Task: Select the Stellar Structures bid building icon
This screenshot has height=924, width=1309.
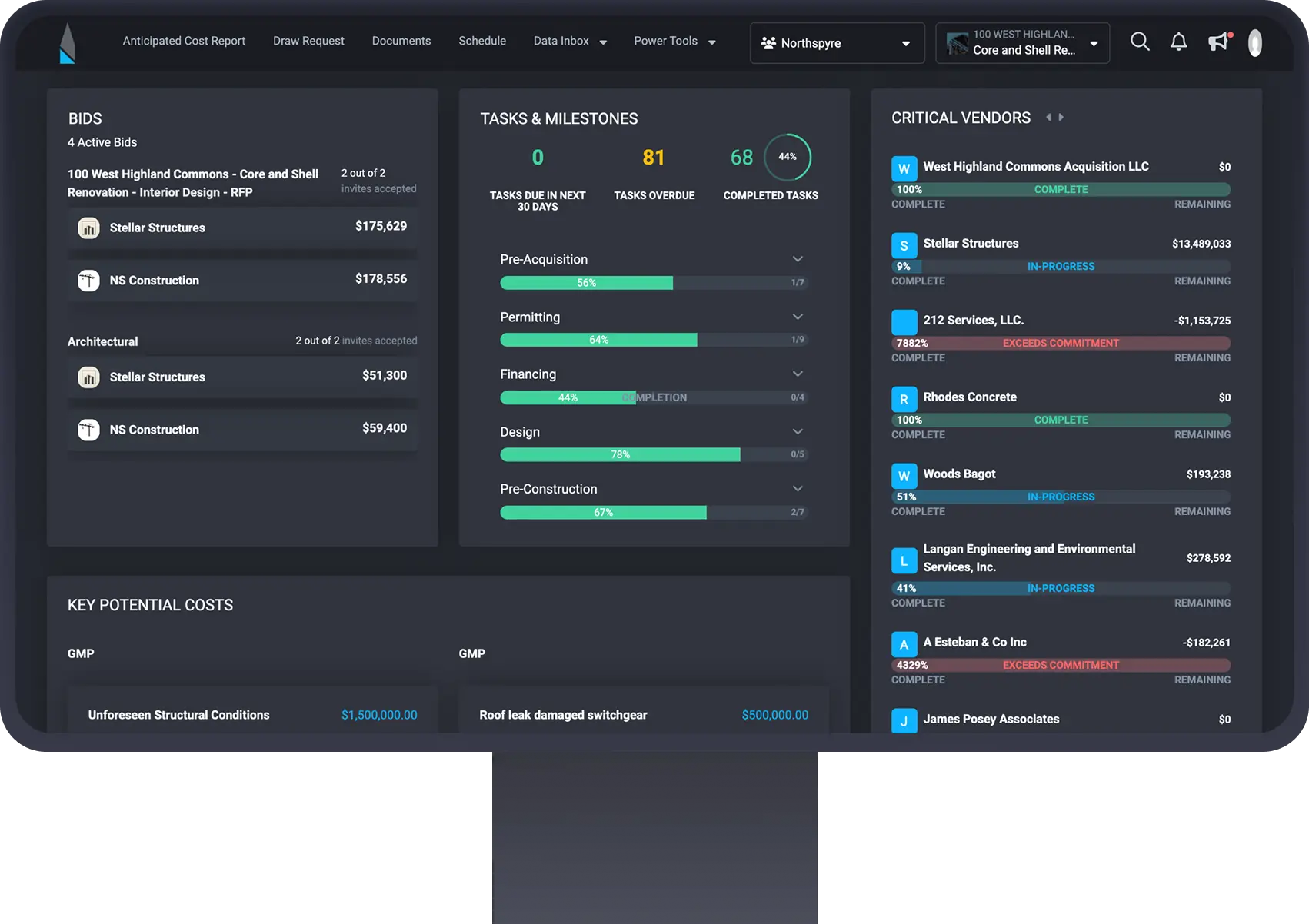Action: [88, 228]
